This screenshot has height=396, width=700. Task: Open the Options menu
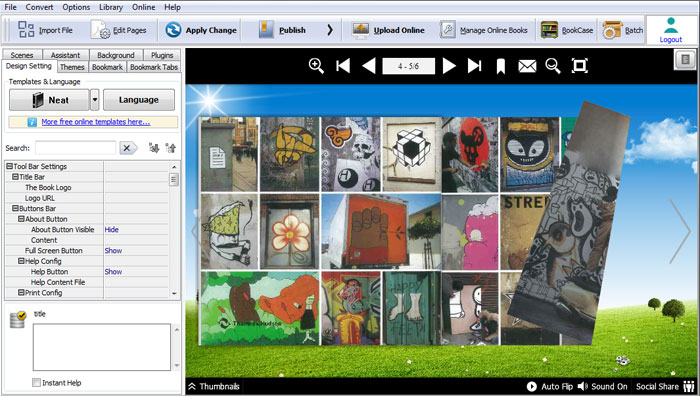(76, 7)
